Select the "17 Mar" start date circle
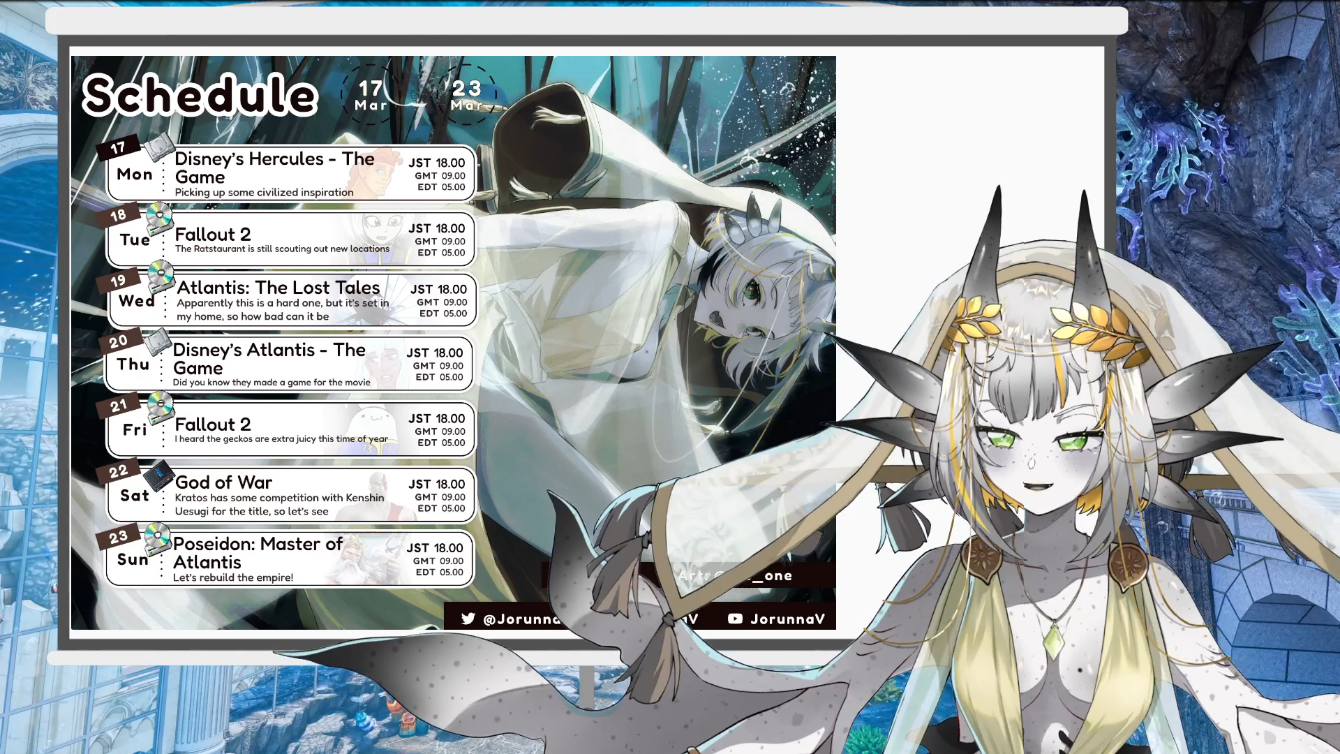Image resolution: width=1340 pixels, height=754 pixels. coord(371,96)
